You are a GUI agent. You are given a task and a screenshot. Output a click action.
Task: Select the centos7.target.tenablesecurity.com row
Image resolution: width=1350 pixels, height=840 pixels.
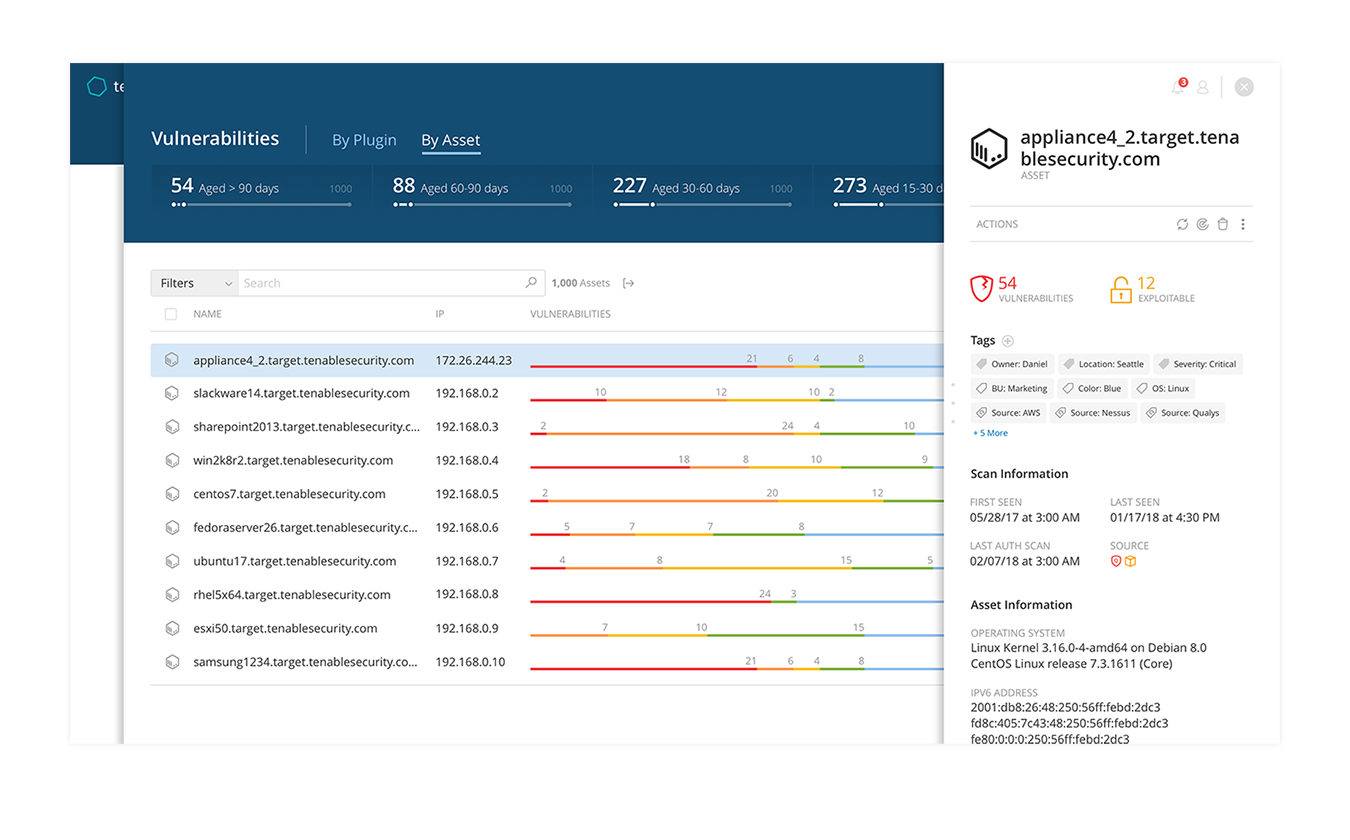289,494
